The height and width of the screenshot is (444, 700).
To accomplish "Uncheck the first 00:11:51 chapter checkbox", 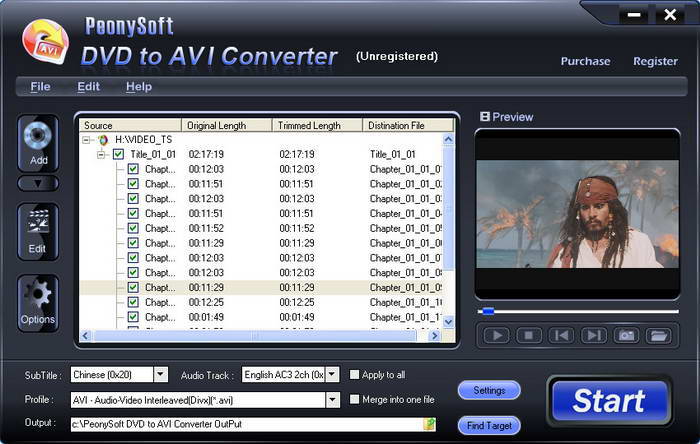I will [x=133, y=184].
